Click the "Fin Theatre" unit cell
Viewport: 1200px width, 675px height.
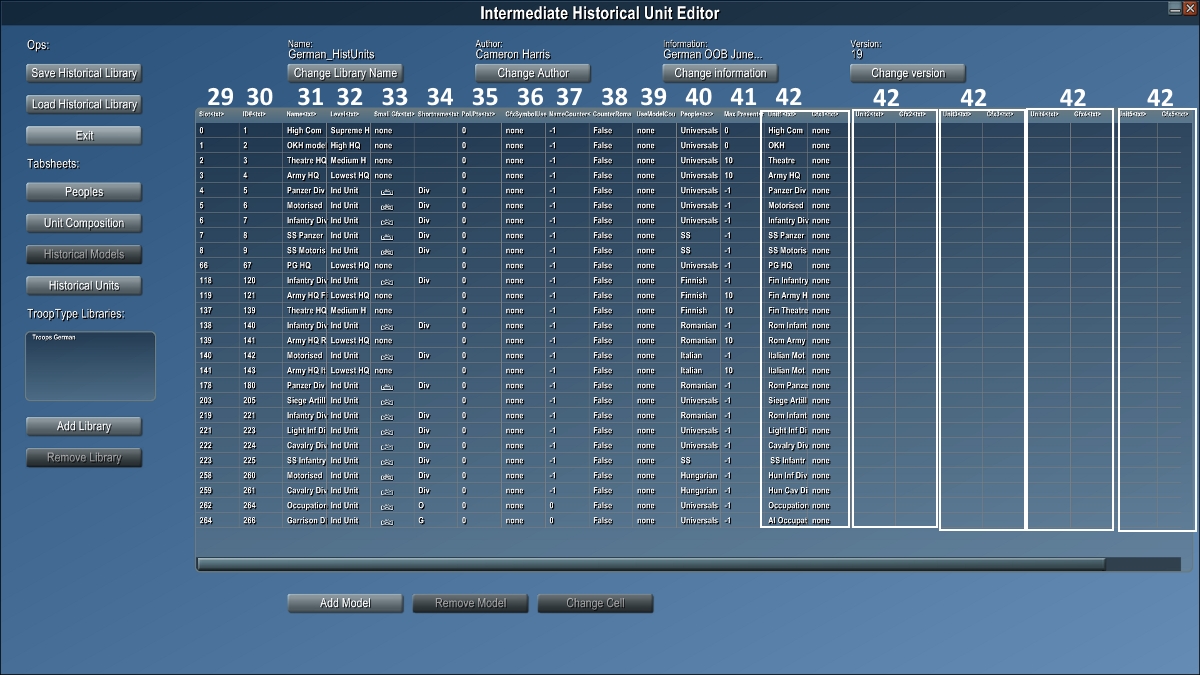click(x=787, y=311)
